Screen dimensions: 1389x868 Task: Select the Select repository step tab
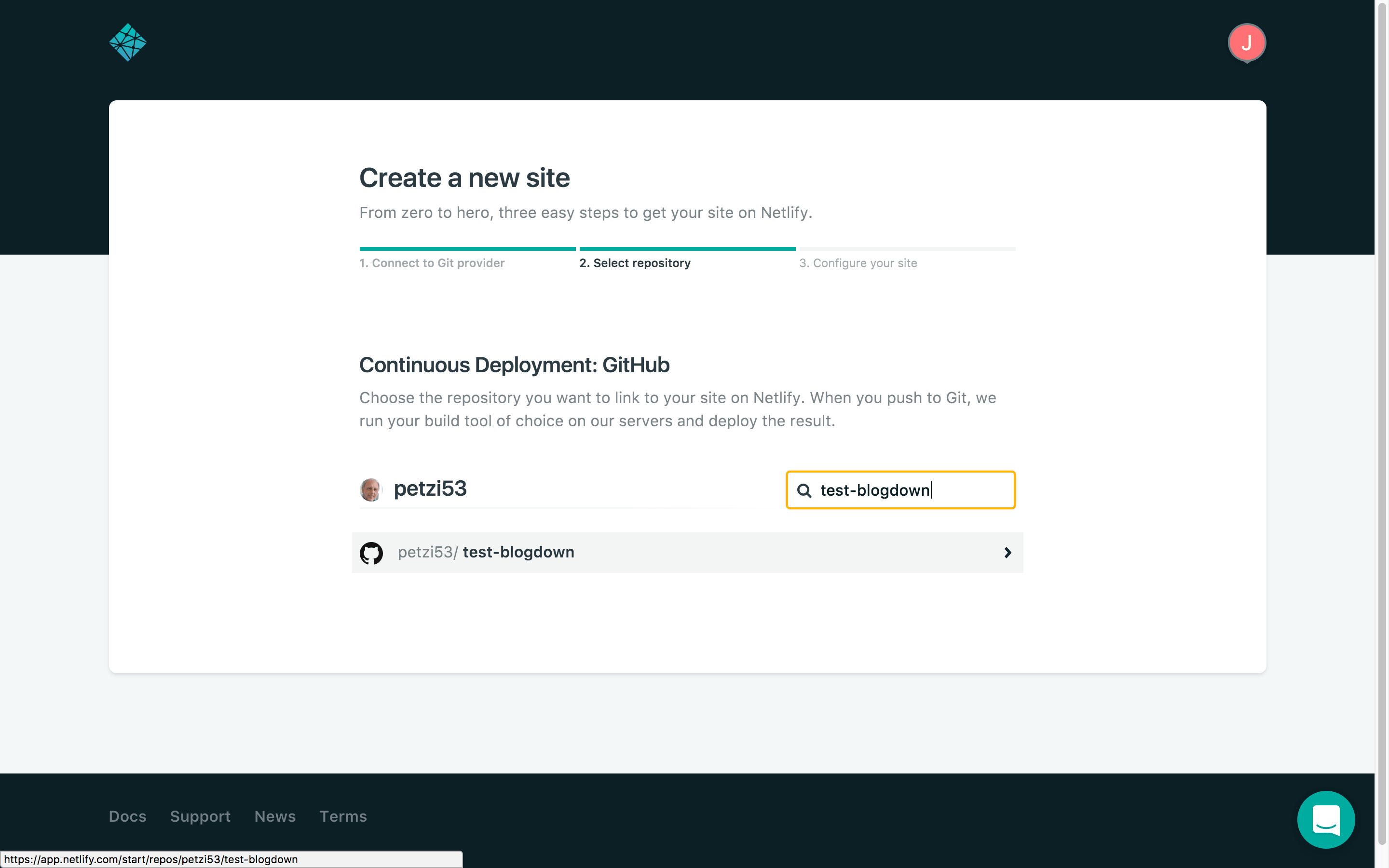coord(635,263)
